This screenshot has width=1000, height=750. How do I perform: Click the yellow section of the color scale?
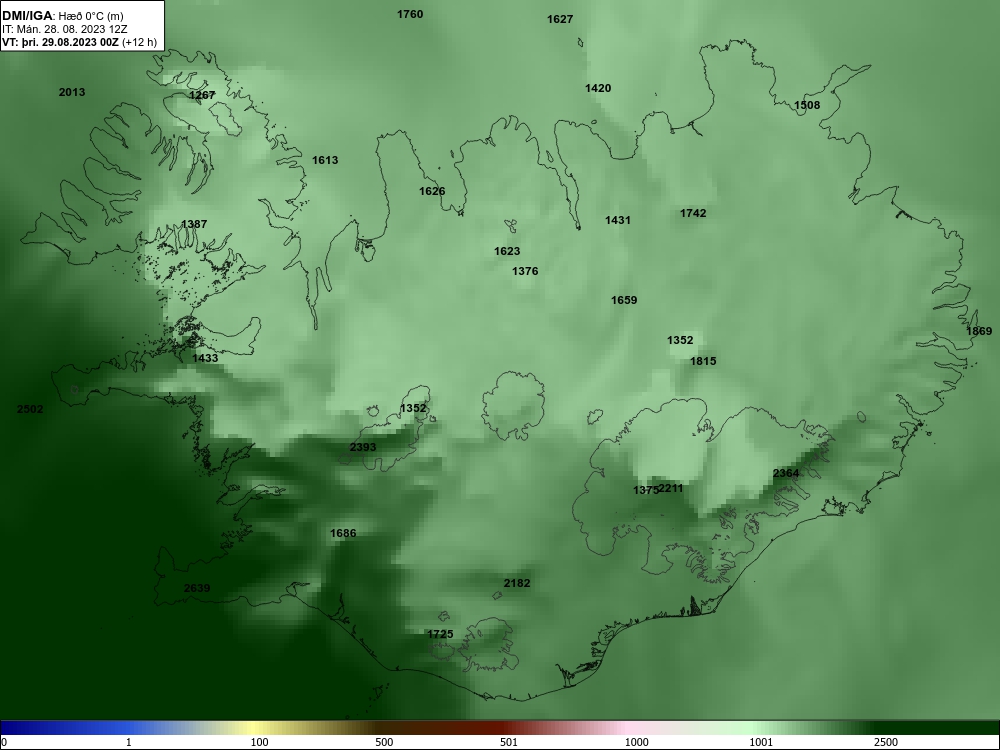tap(255, 728)
